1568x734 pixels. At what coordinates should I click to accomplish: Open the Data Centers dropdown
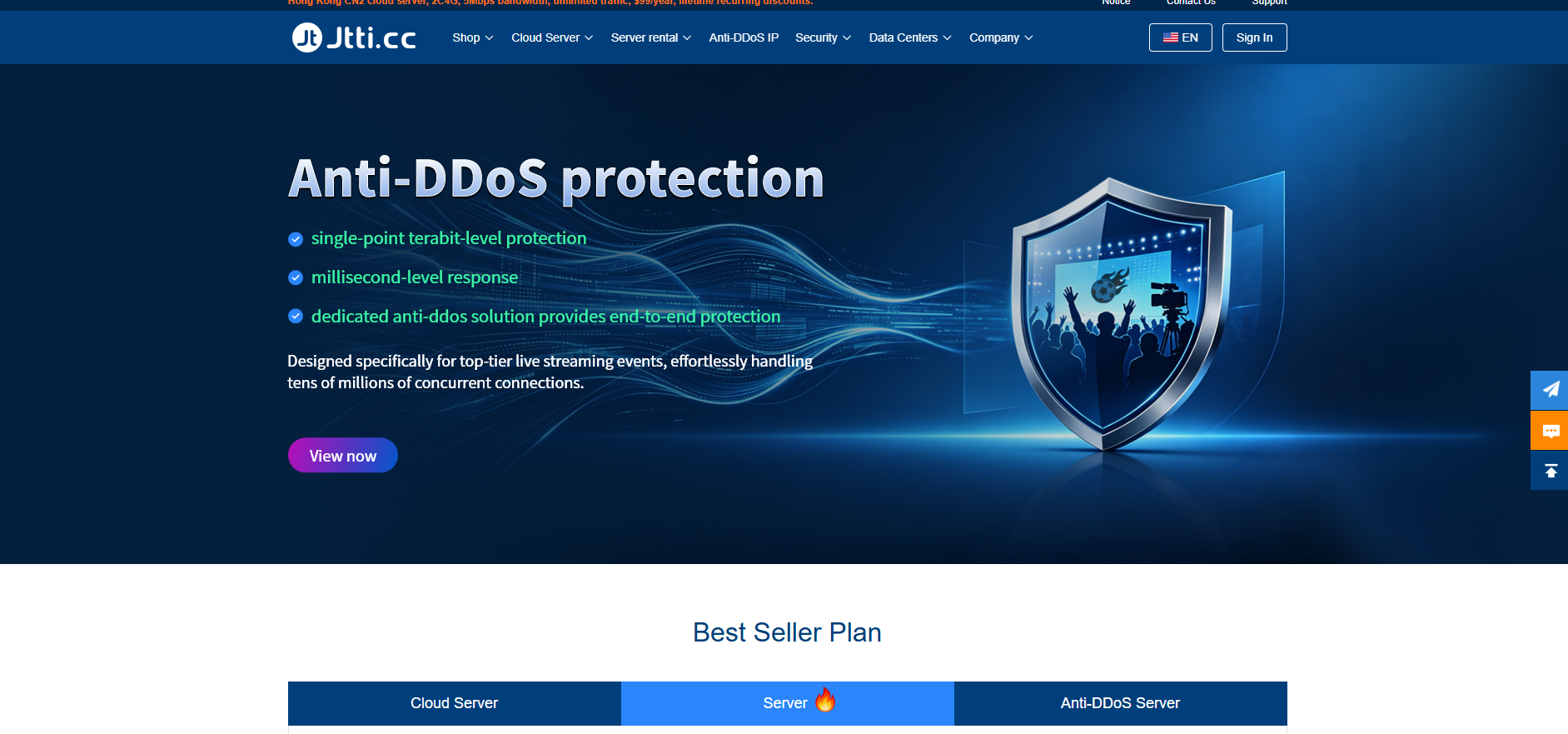(x=910, y=37)
